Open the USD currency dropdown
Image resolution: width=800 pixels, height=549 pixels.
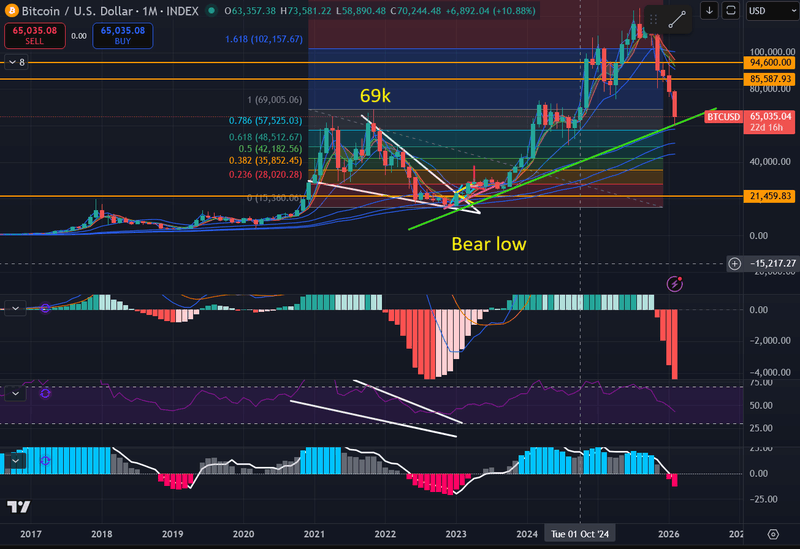[770, 11]
